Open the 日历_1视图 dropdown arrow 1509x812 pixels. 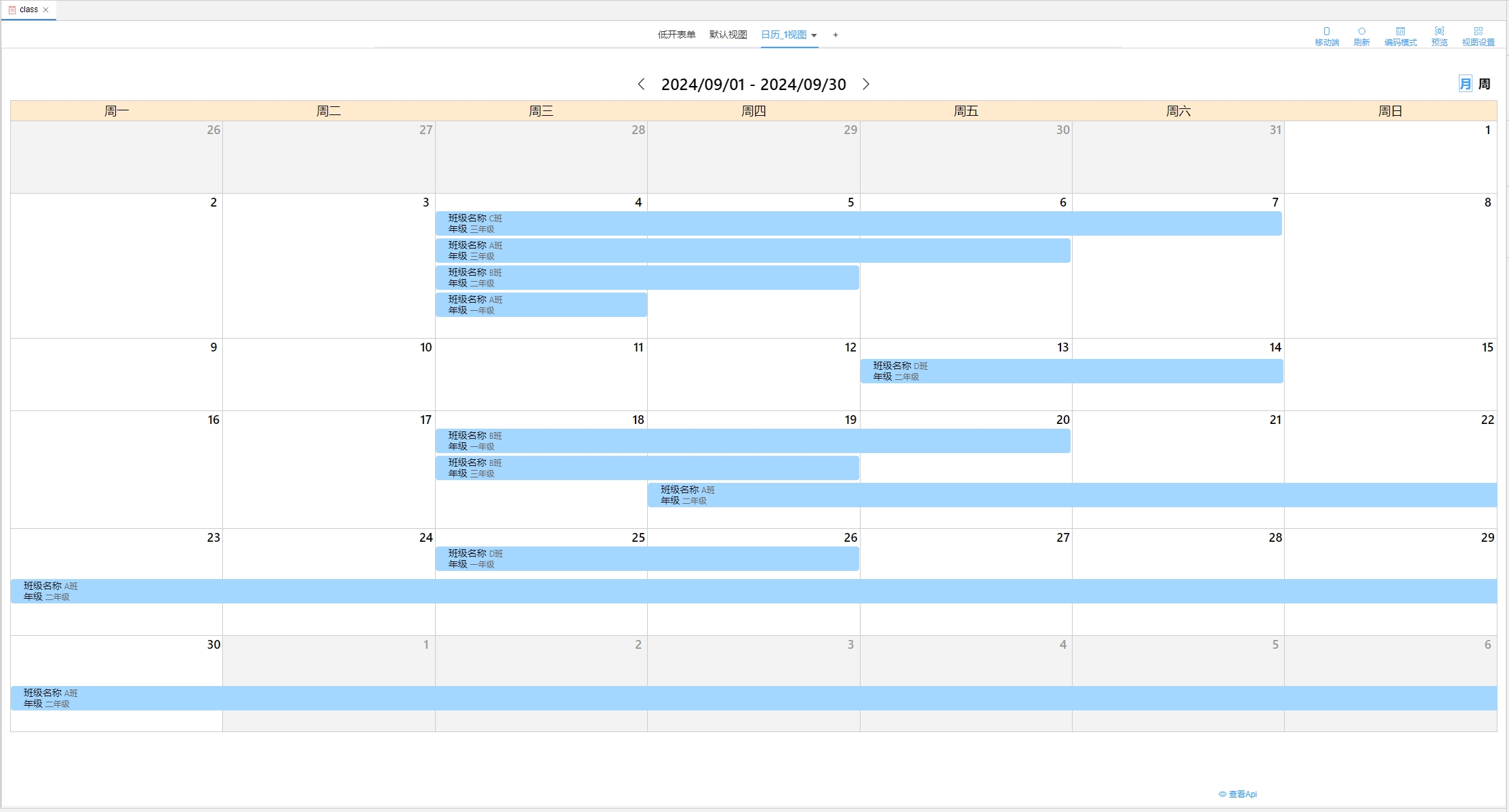coord(815,35)
